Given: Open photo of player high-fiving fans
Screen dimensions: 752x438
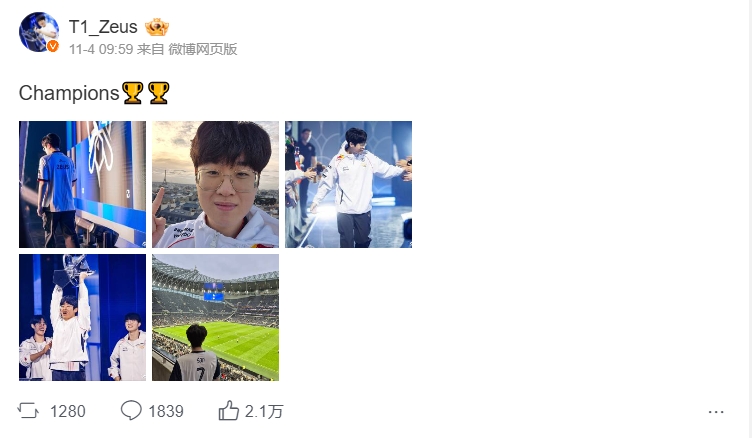Looking at the screenshot, I should point(348,184).
